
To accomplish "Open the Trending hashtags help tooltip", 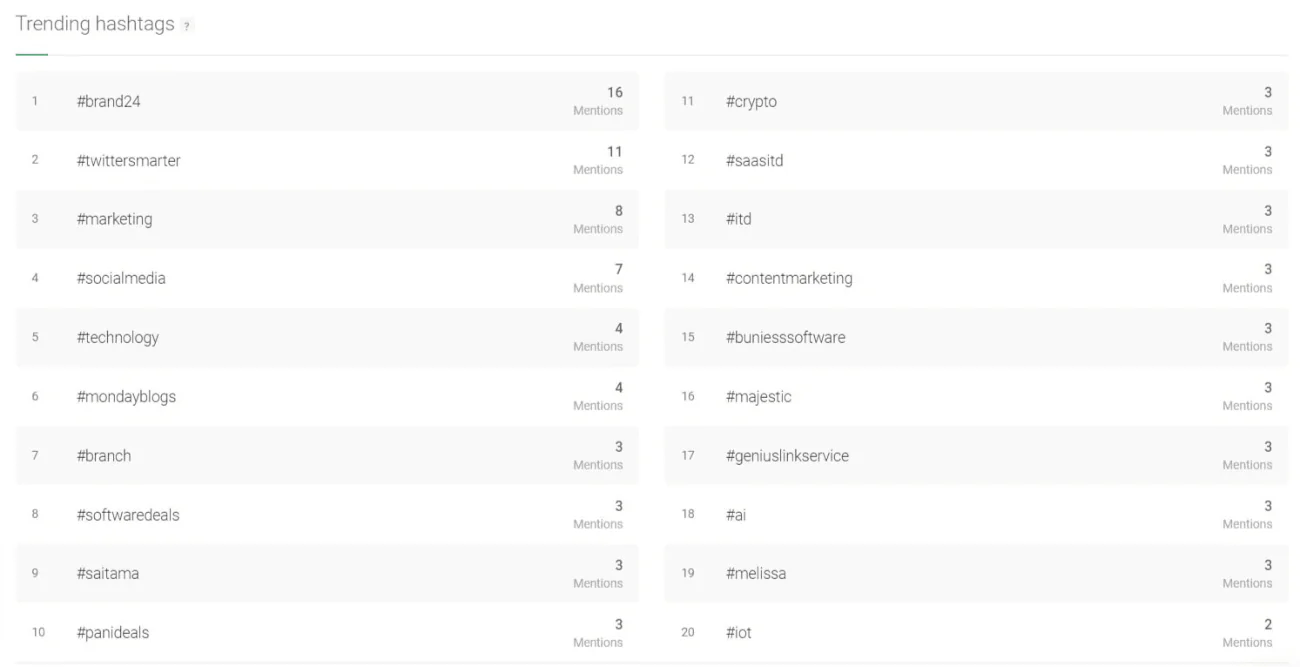I will click(x=185, y=25).
